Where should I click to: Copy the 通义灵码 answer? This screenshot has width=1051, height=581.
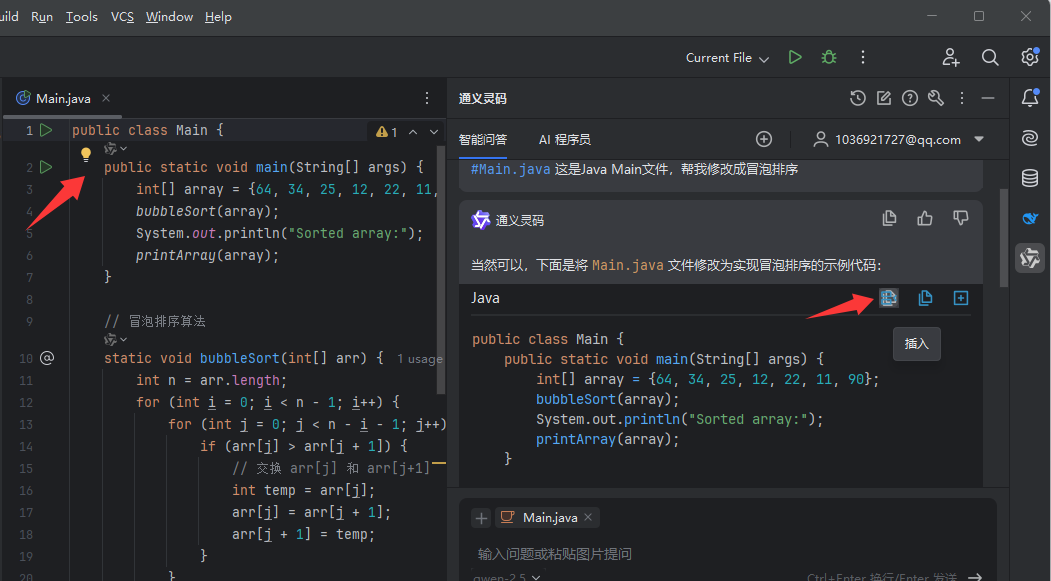pos(889,218)
